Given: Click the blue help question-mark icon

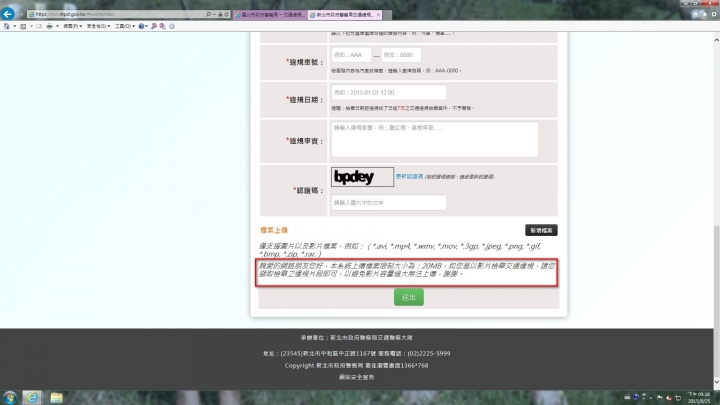Looking at the screenshot, I should (141, 26).
